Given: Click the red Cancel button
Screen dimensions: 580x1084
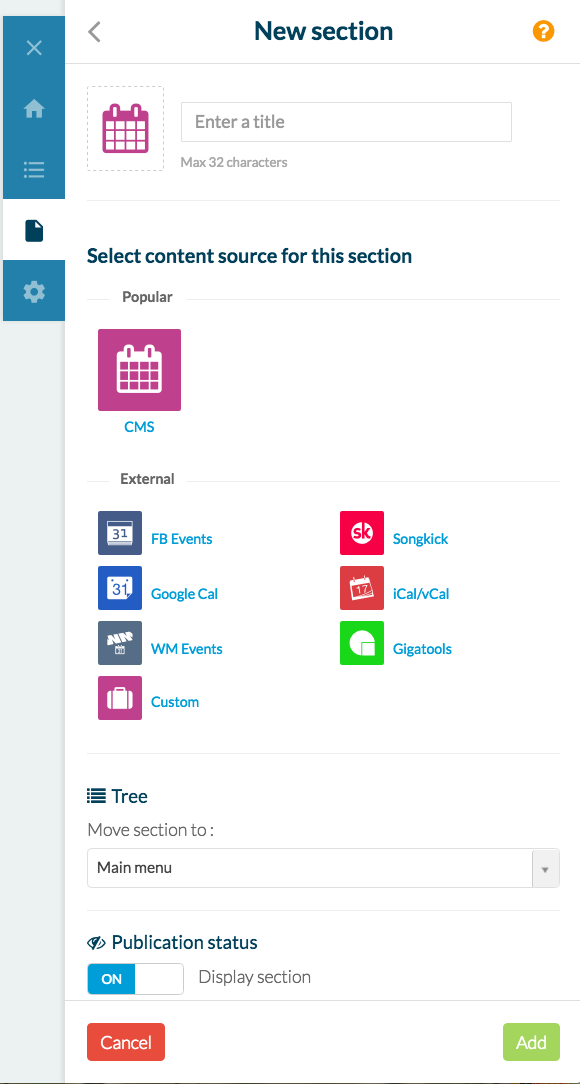Looking at the screenshot, I should click(x=126, y=1042).
